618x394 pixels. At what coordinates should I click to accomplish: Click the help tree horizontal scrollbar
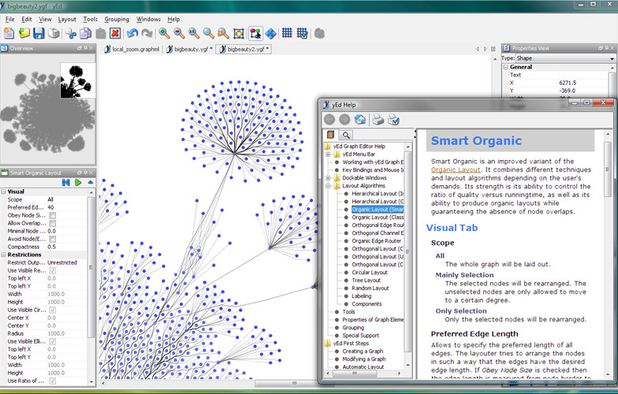[x=354, y=373]
